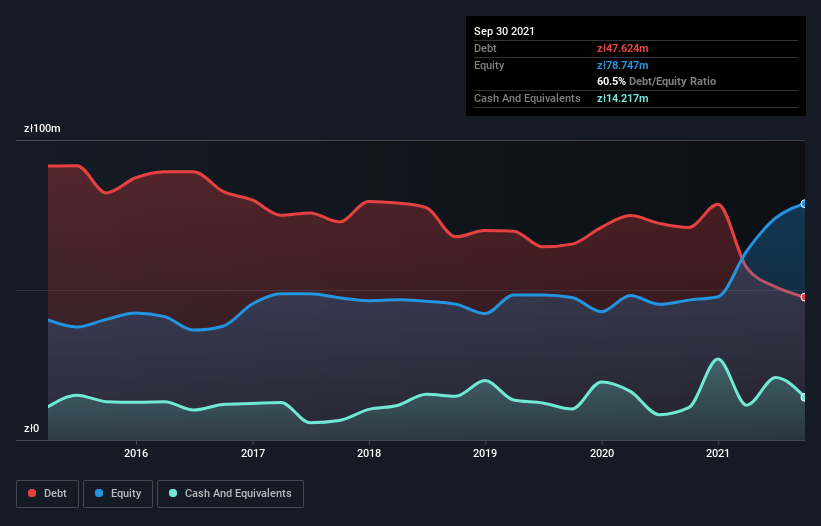The width and height of the screenshot is (821, 526).
Task: Click the blue Equity legend dot
Action: tap(99, 493)
